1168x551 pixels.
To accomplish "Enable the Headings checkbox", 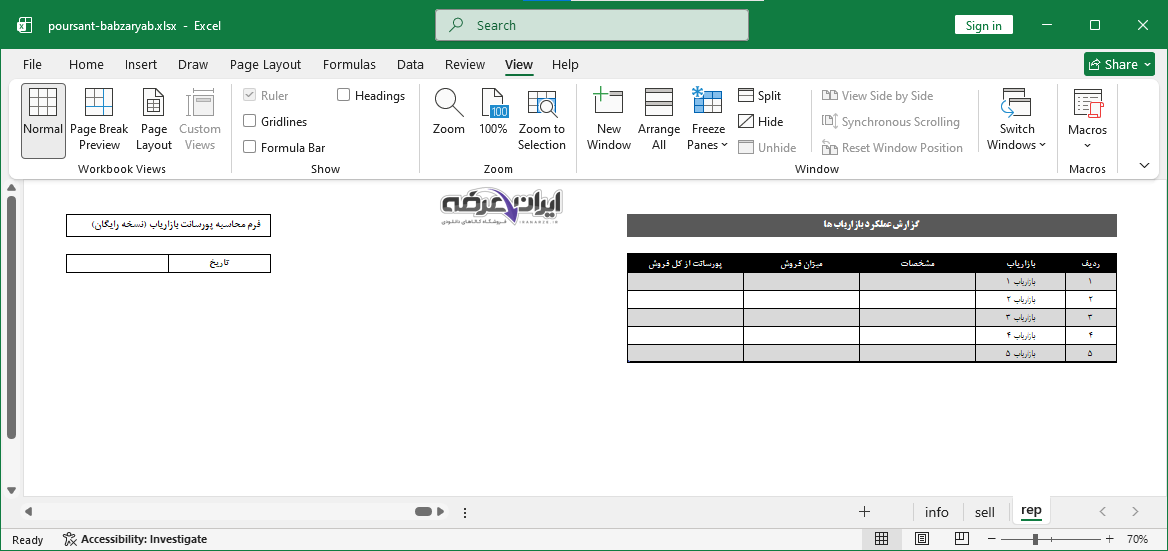I will 343,95.
